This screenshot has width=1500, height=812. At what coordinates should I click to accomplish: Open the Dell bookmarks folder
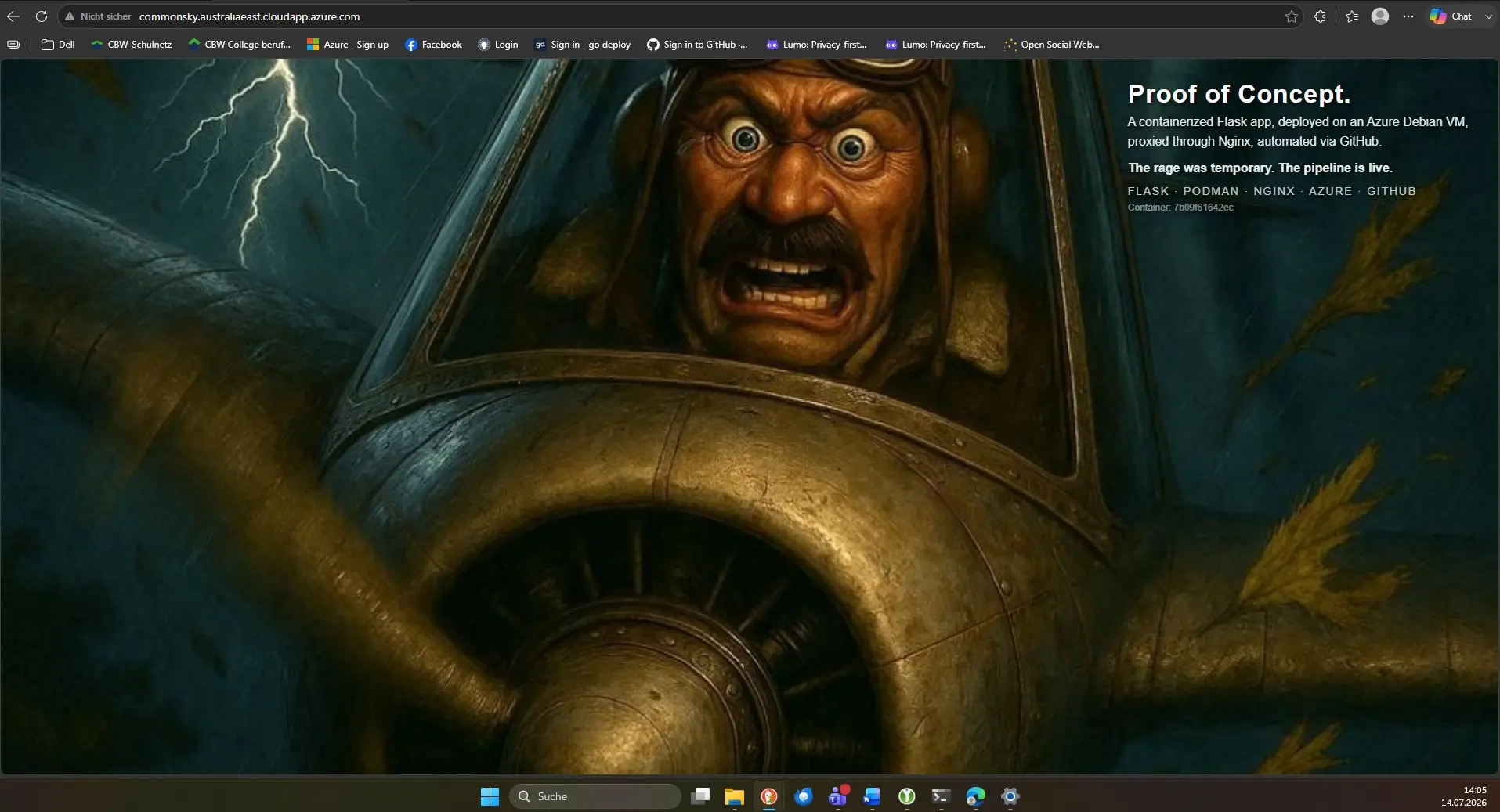point(58,45)
